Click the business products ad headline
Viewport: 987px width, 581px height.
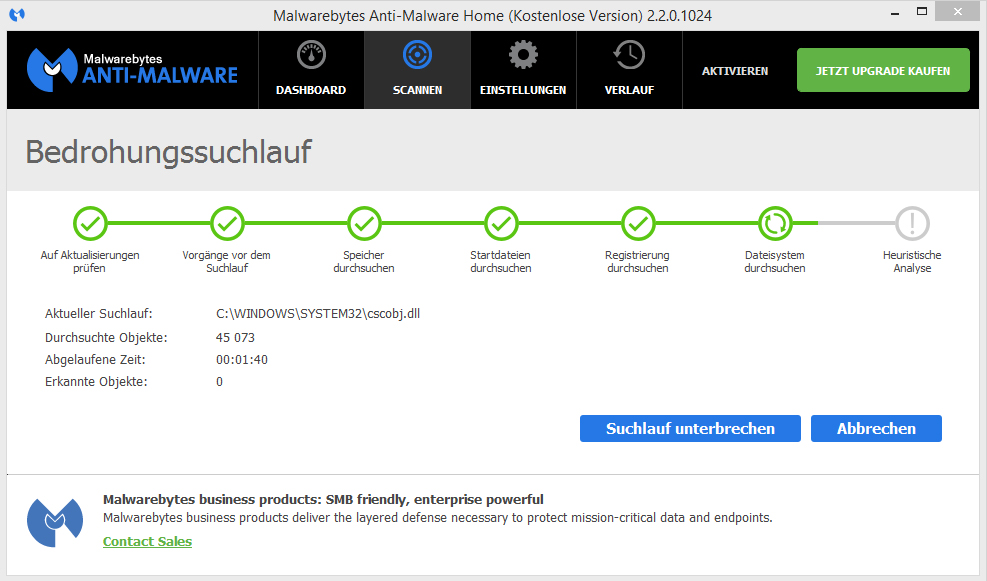pos(323,499)
